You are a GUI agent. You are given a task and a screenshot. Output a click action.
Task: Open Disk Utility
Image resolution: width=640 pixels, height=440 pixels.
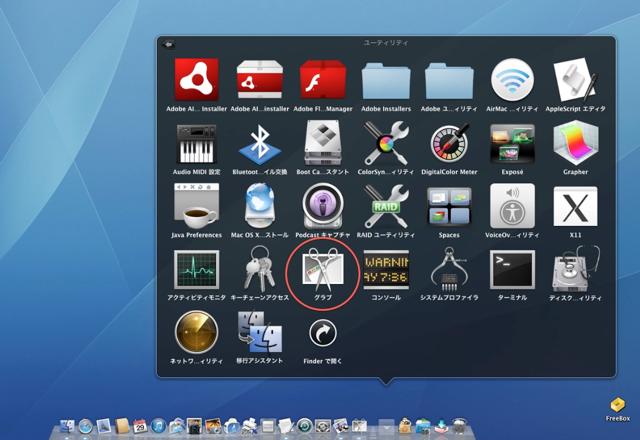pos(575,270)
